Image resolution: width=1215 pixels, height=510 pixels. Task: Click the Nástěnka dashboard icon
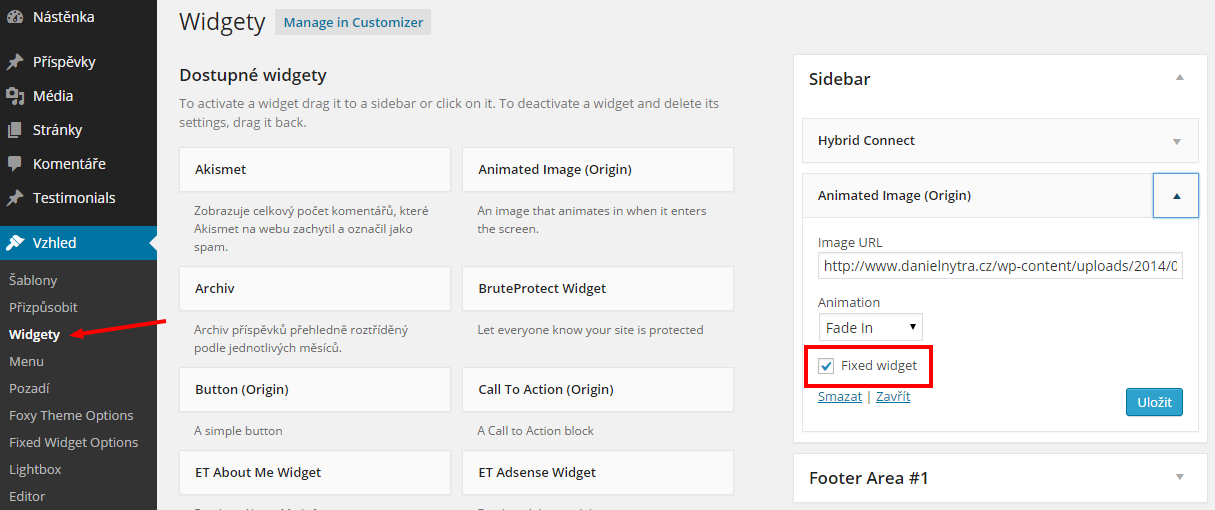[15, 17]
